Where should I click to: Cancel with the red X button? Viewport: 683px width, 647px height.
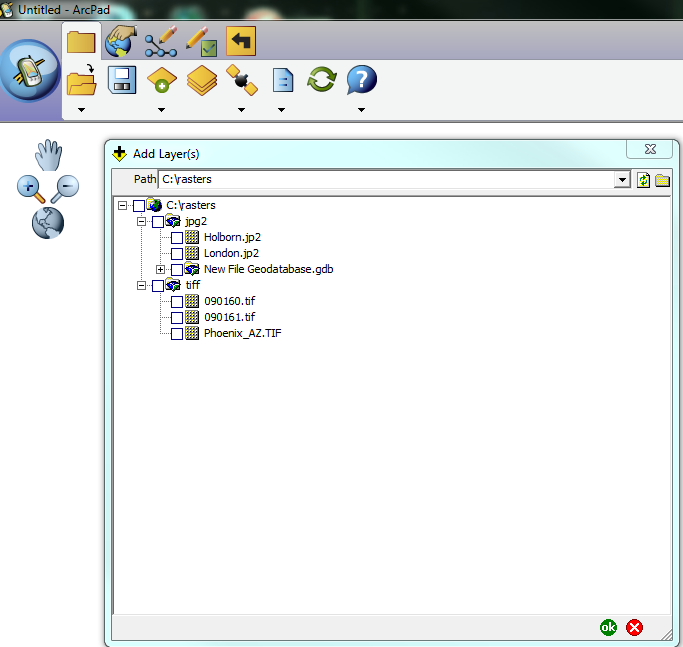coord(634,627)
